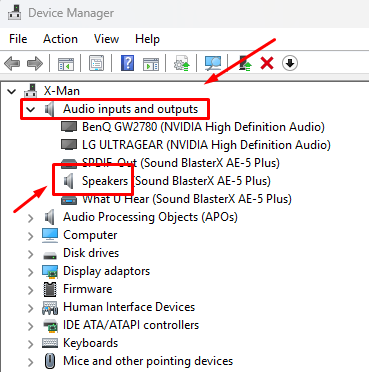Click speaker icon beside Audio inputs and outputs
The image size is (369, 372).
point(50,109)
